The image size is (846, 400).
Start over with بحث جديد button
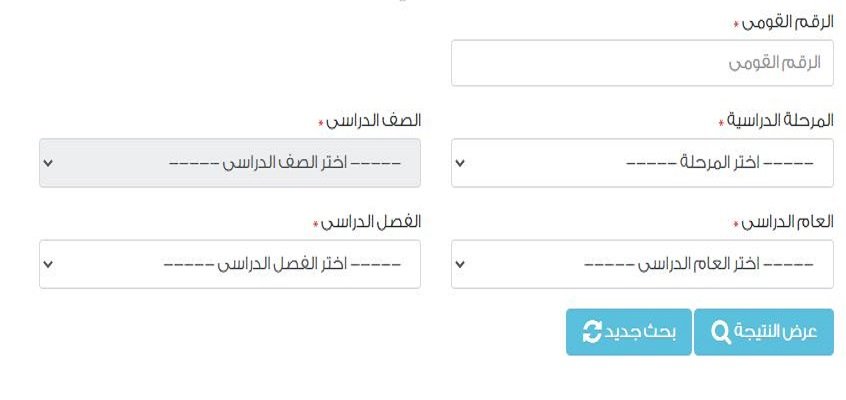pyautogui.click(x=629, y=332)
